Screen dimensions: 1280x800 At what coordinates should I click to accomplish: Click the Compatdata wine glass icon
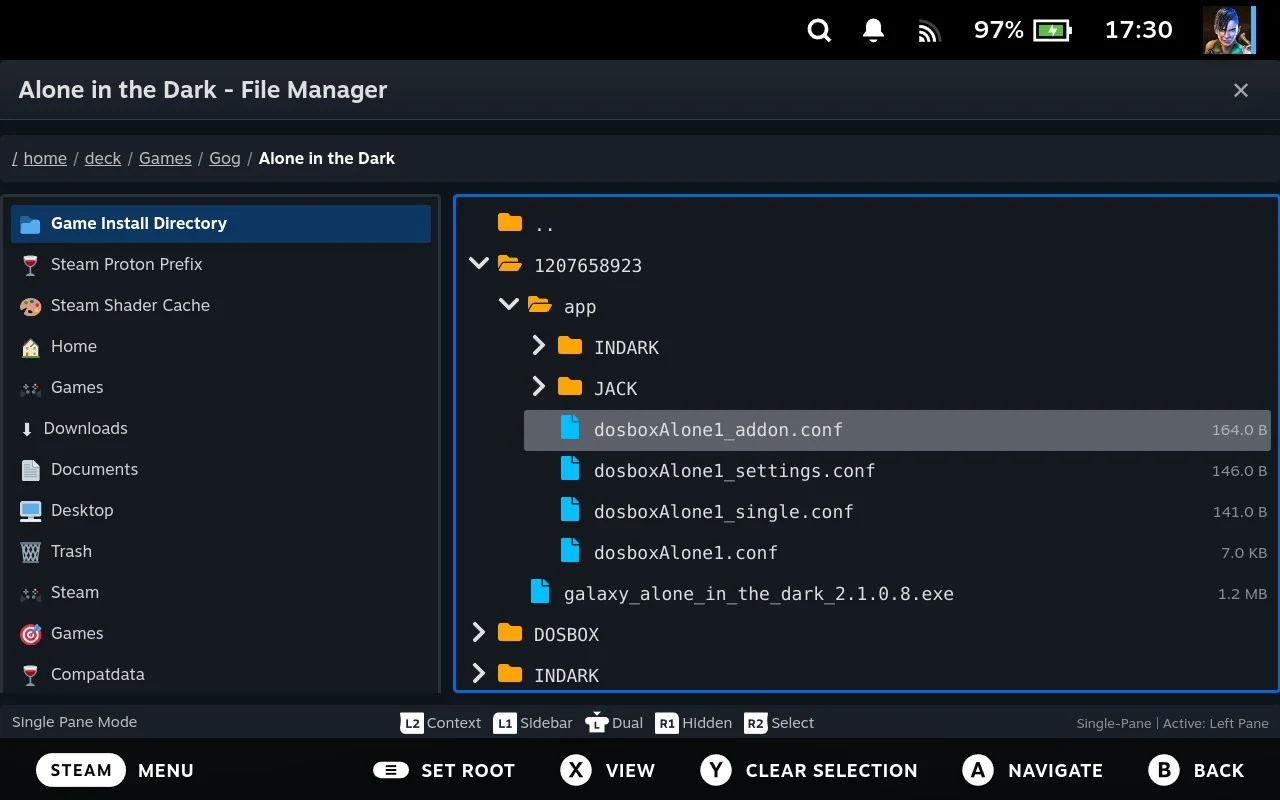(31, 675)
